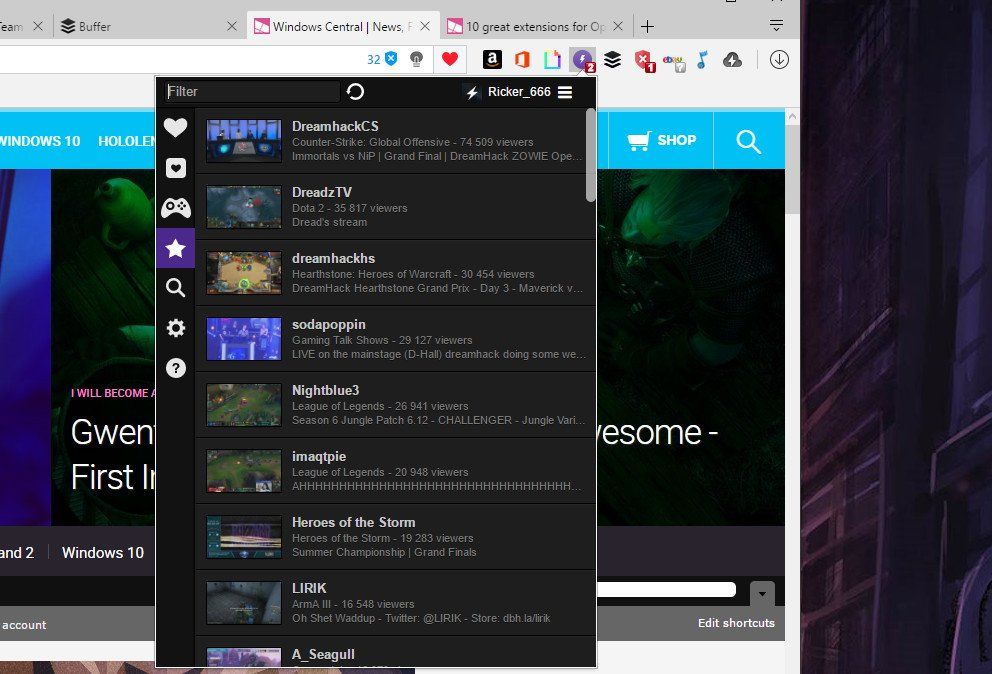
Task: Open Twitch Now settings via the gear icon
Action: coord(175,327)
